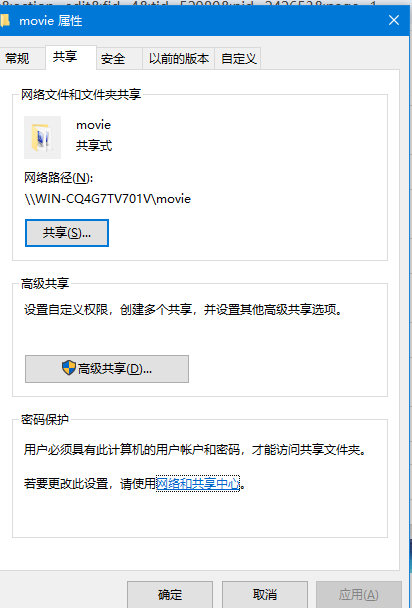Click the network path \\WIN-CQ4G7TV701V\movie text
Image resolution: width=412 pixels, height=608 pixels.
(108, 199)
